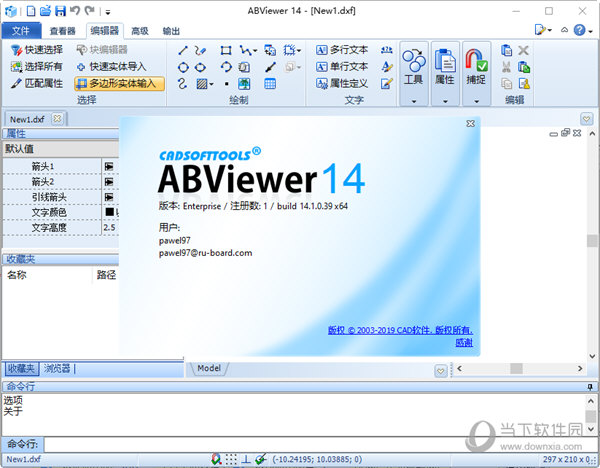The width and height of the screenshot is (600, 468).
Task: Click the dimension text style icon
Action: tap(386, 50)
